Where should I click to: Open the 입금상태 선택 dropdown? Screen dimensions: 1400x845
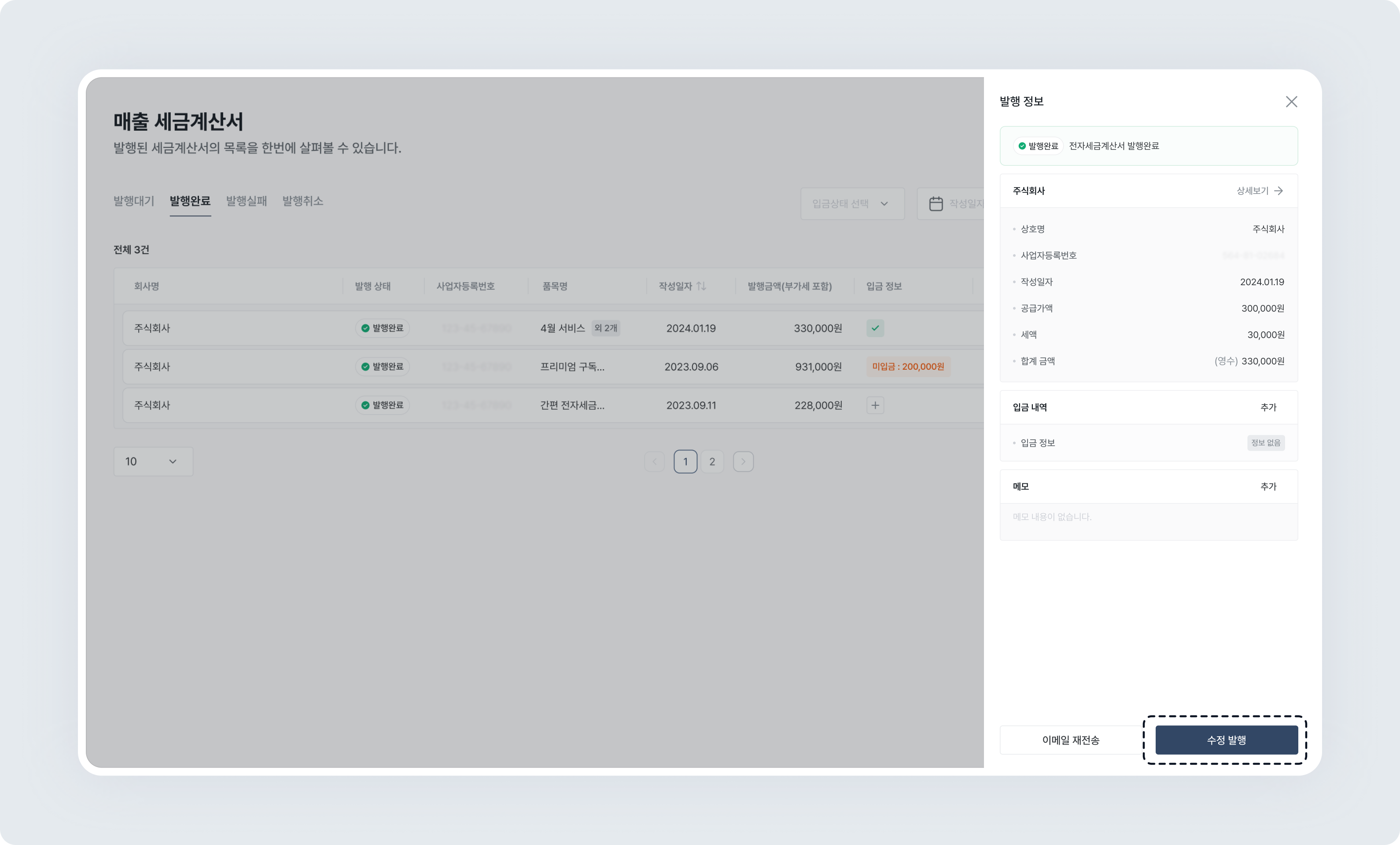(852, 203)
